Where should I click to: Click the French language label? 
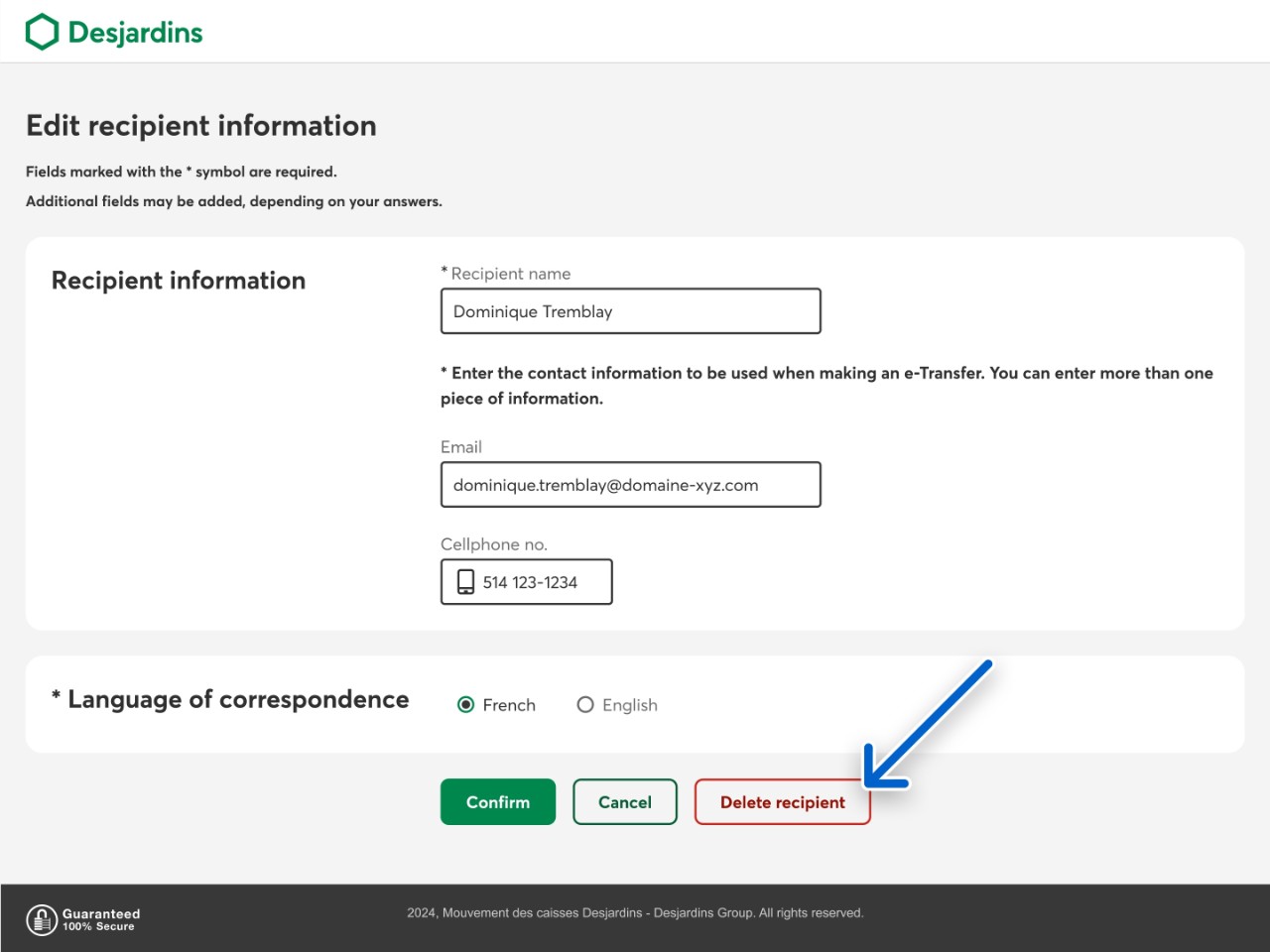pyautogui.click(x=509, y=705)
